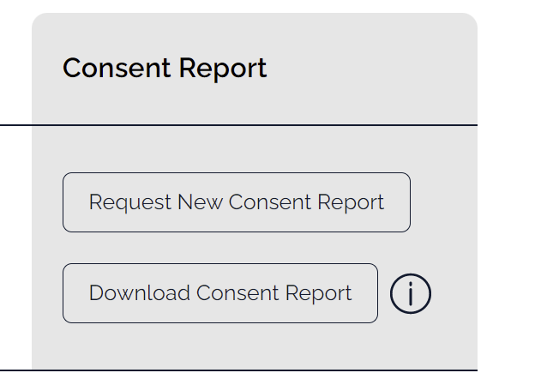Screen dimensions: 536x392
Task: Click 'New Consent Report' text in the first button
Action: coord(281,203)
